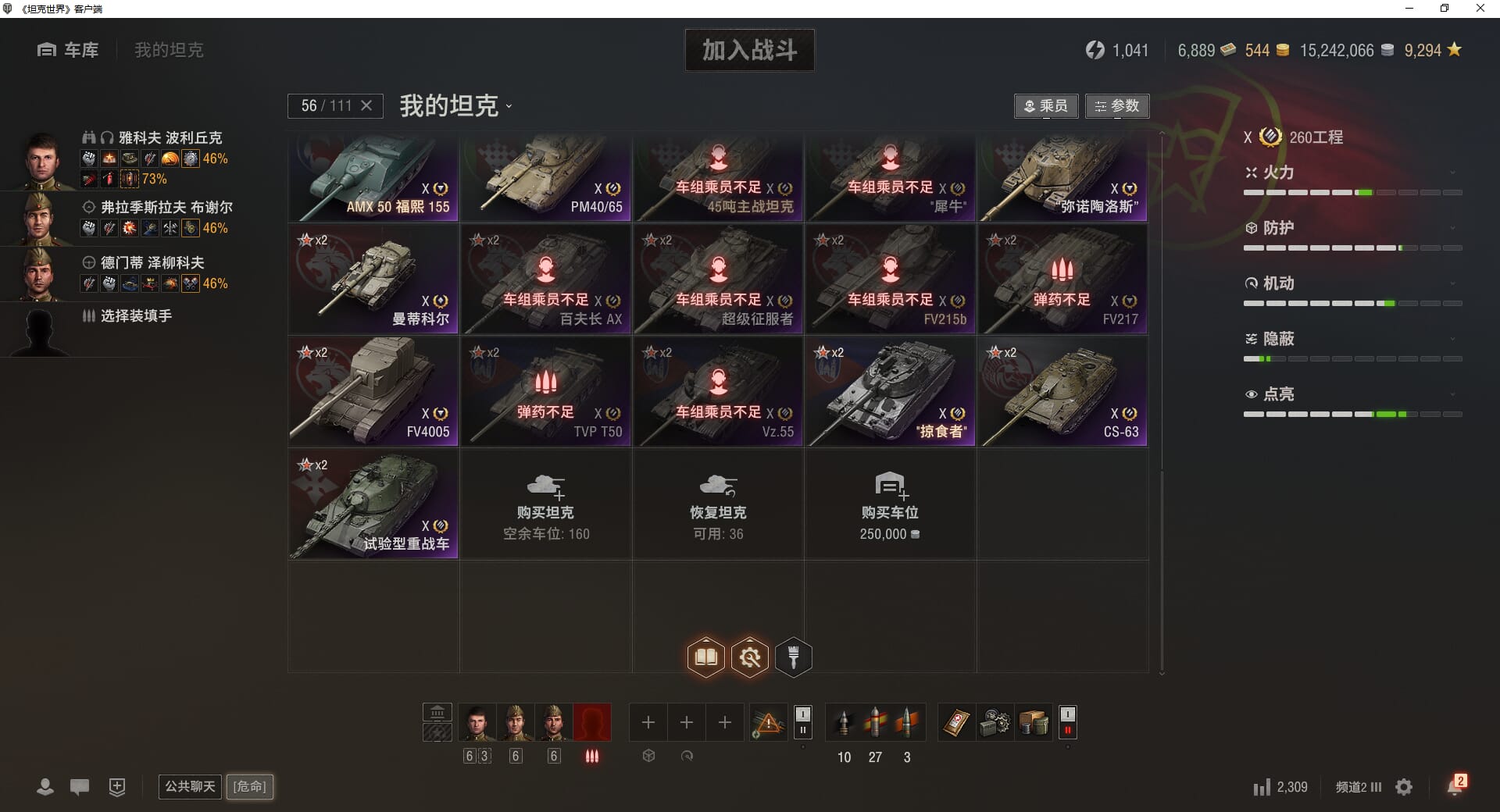Click the 加入战斗 battle button
Screen dimensions: 1500x812
tap(750, 50)
